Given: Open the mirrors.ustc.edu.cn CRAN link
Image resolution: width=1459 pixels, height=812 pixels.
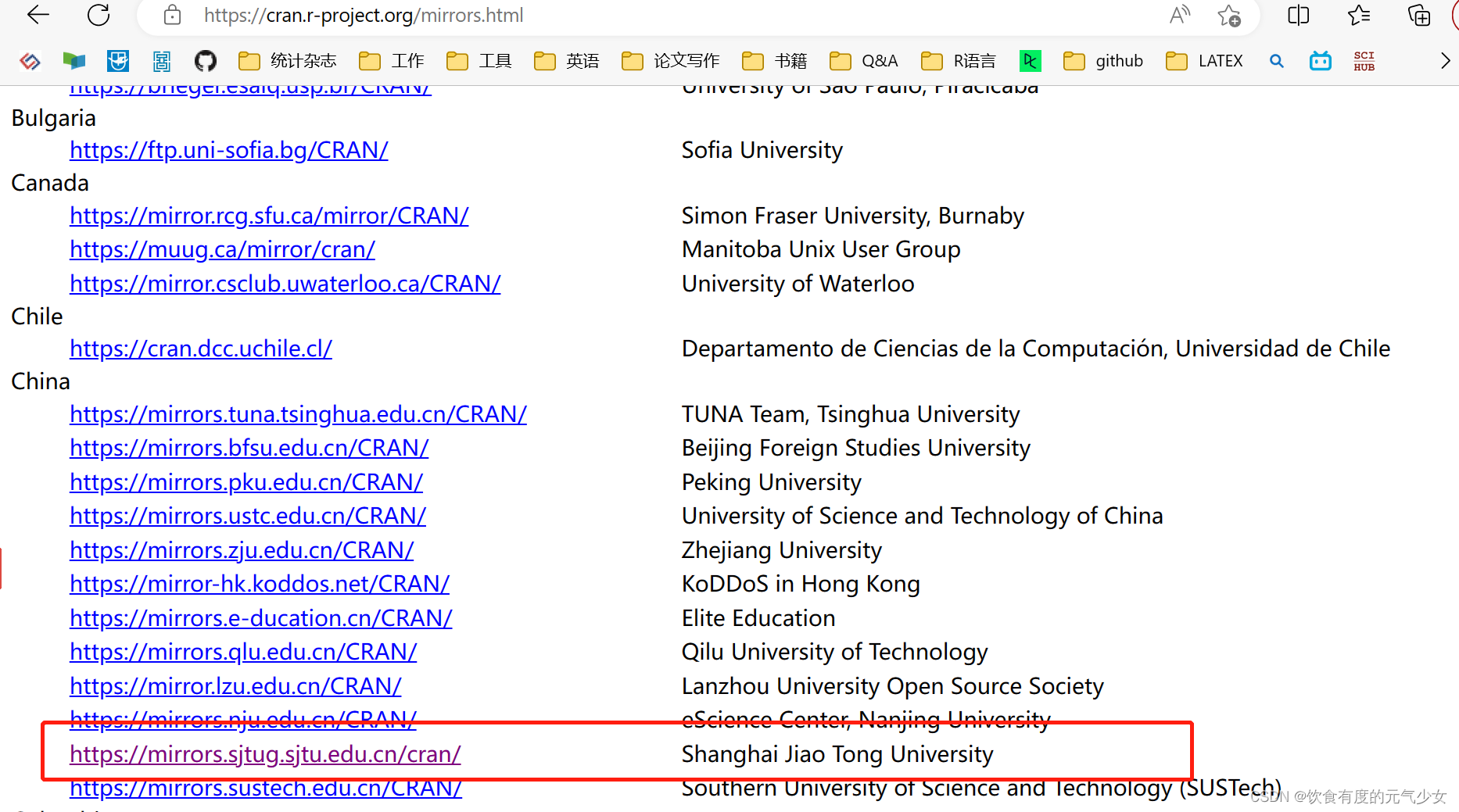Looking at the screenshot, I should coord(248,516).
